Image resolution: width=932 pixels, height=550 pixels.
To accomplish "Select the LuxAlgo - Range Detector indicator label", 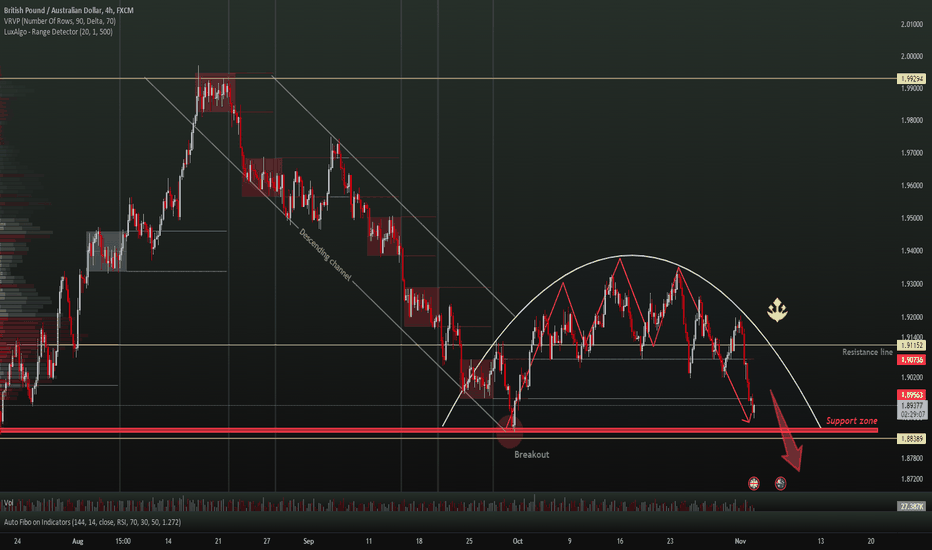I will (58, 32).
